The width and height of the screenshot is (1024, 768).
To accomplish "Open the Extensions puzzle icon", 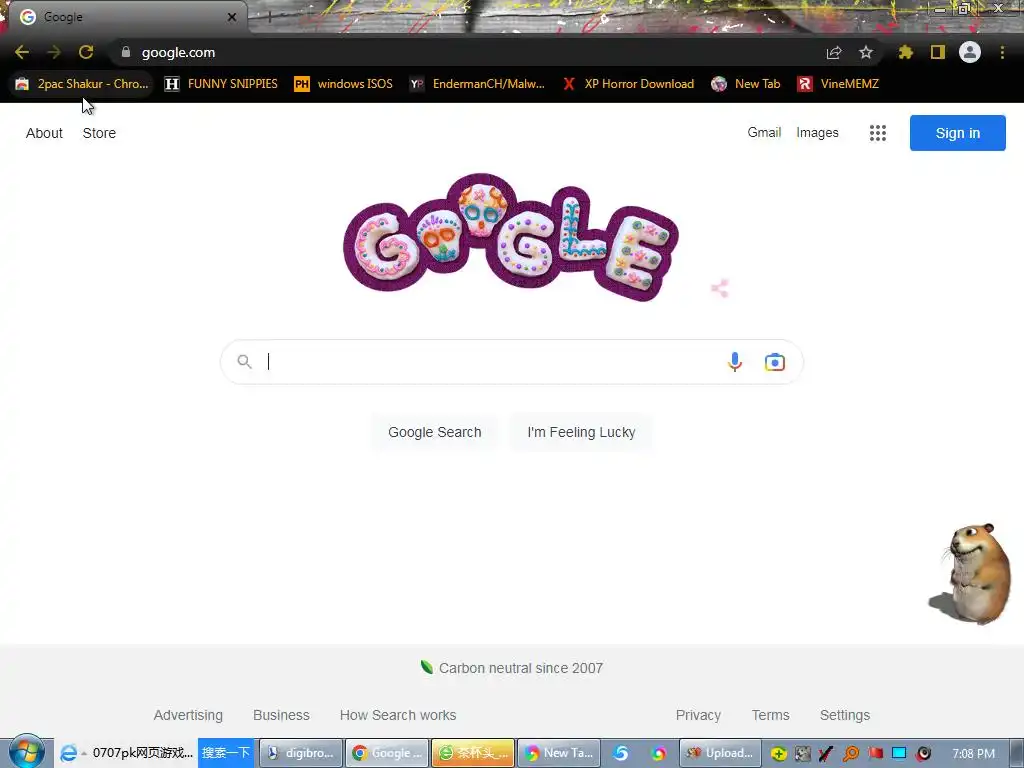I will click(906, 52).
